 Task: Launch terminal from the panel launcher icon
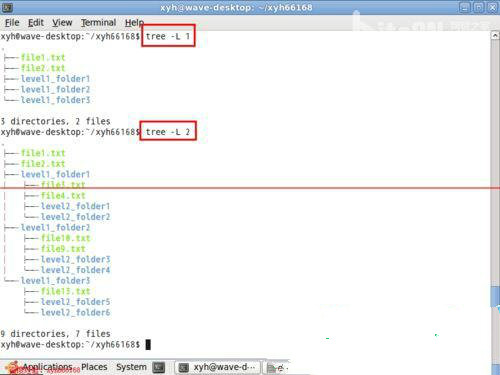(x=159, y=367)
